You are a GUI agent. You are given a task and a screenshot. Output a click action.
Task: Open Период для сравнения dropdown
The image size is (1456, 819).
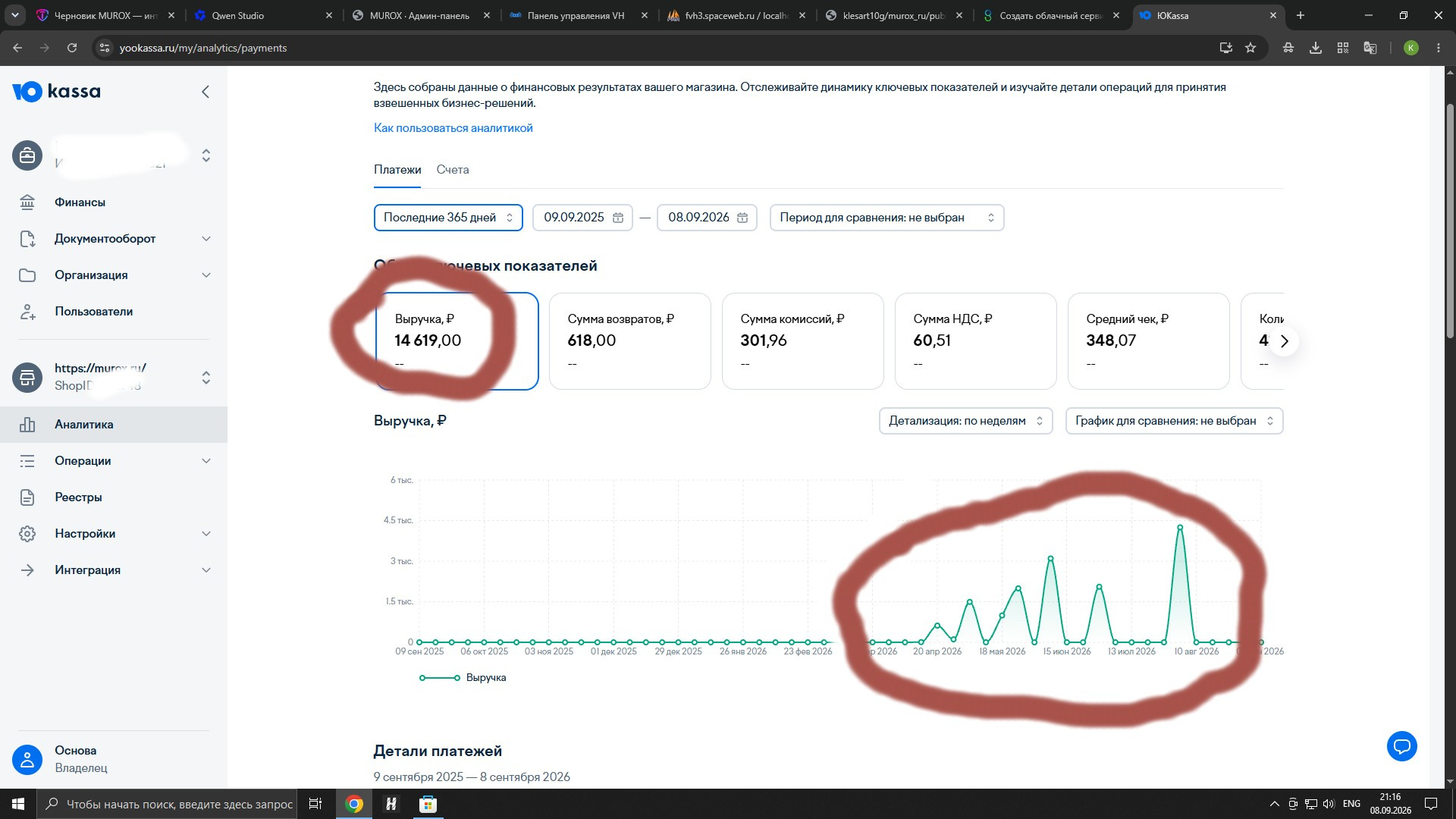tap(886, 218)
